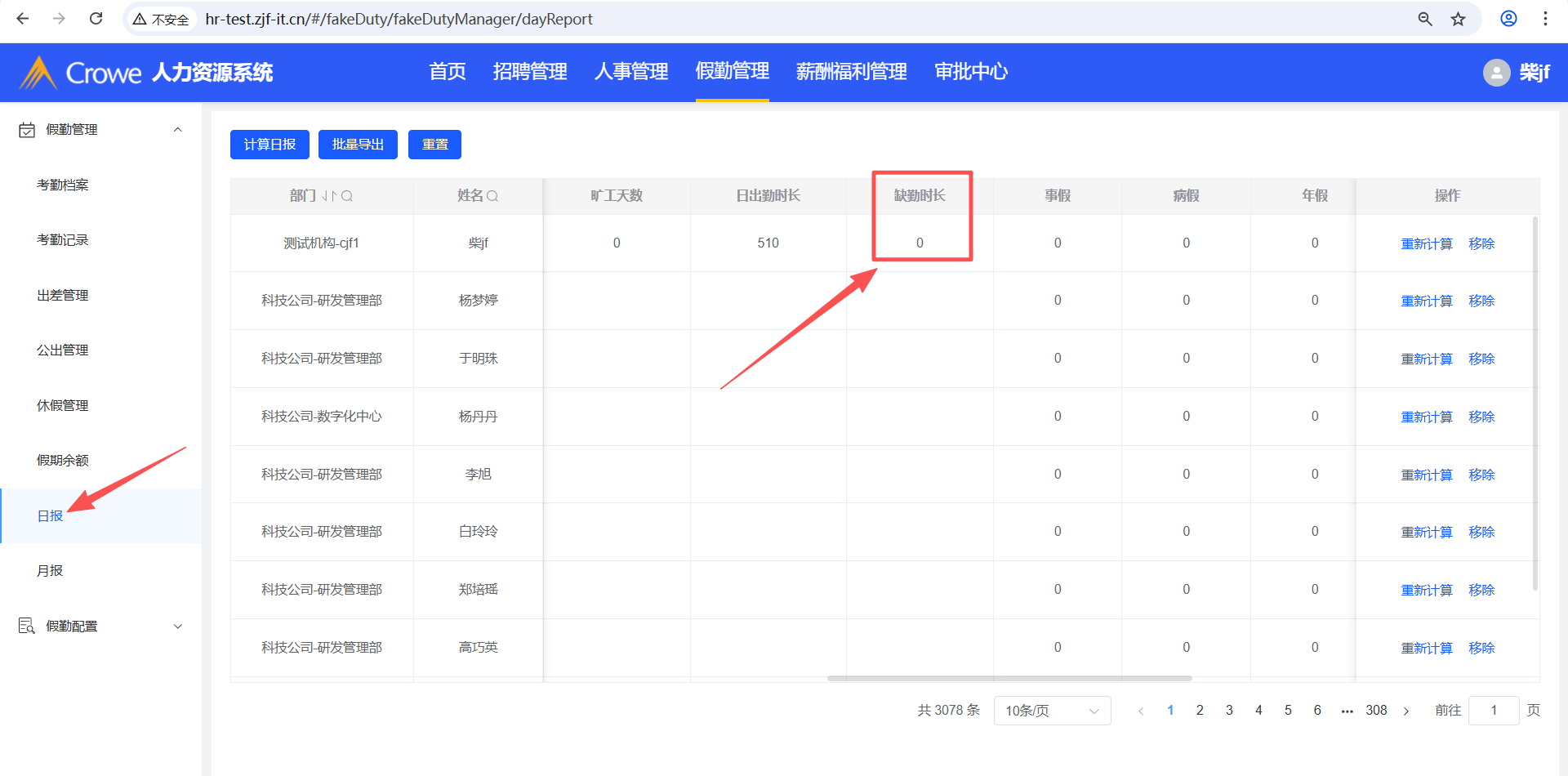Viewport: 1568px width, 776px height.
Task: Go to the next page arrow in pagination
Action: (x=1406, y=711)
